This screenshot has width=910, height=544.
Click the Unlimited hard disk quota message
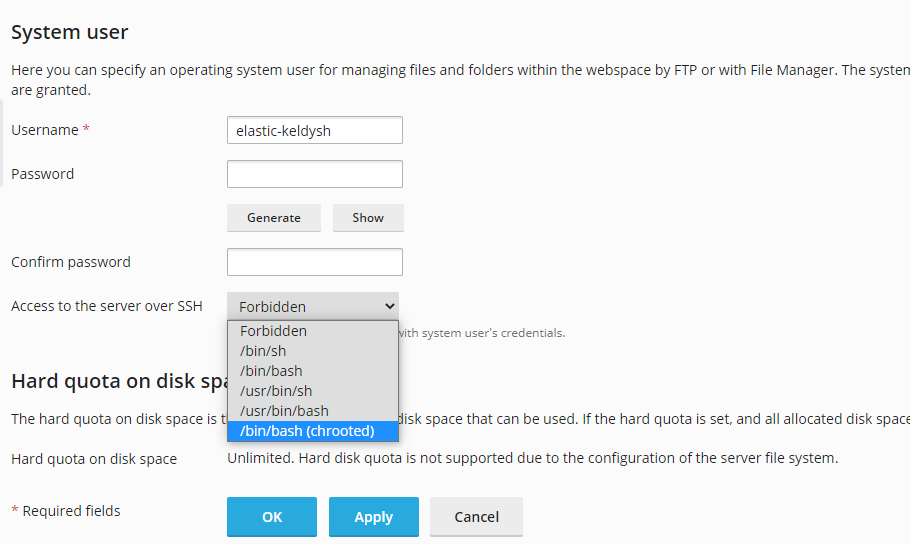(533, 458)
